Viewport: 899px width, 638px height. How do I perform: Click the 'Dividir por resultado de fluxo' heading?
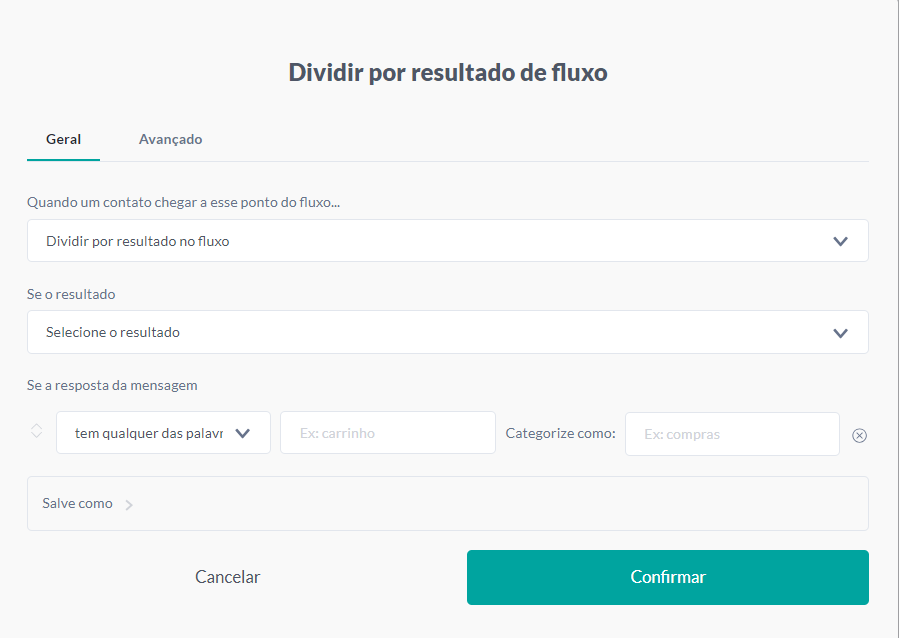point(448,72)
